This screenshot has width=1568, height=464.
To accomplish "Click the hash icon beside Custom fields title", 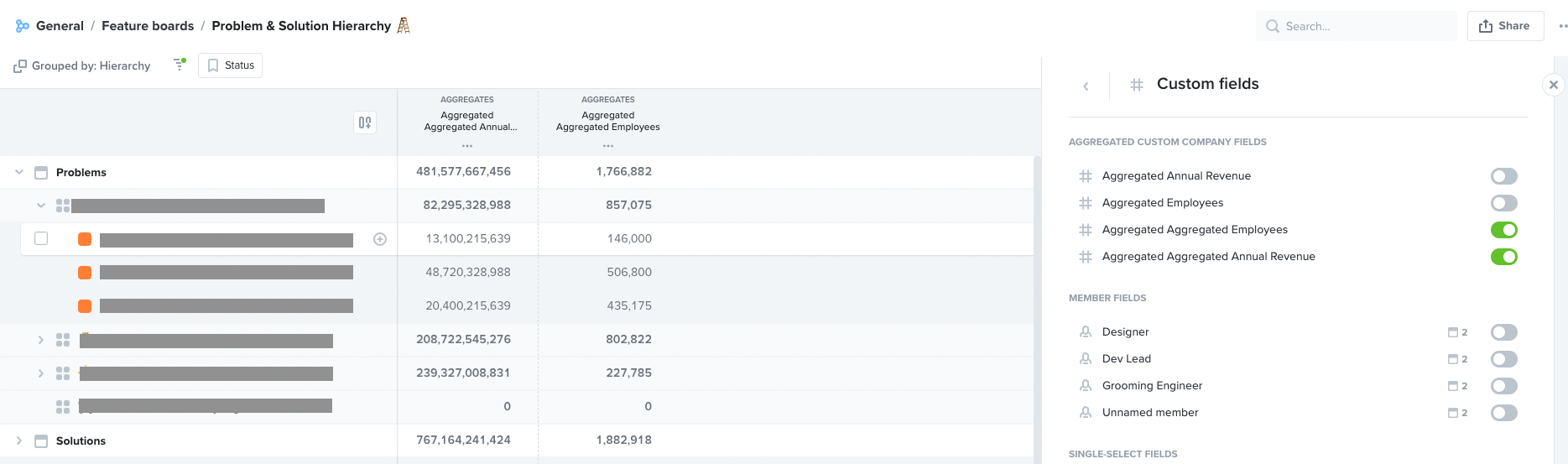I will coord(1137,85).
